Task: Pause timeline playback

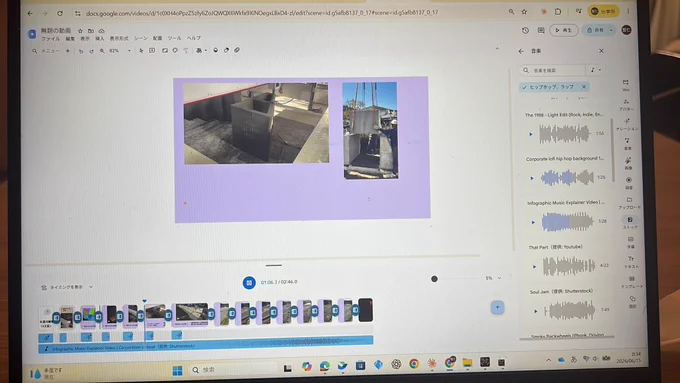Action: coord(249,283)
